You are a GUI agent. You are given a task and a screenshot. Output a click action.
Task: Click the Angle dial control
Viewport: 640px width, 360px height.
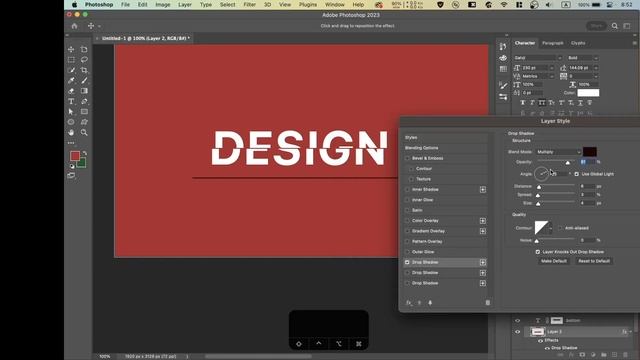point(542,174)
